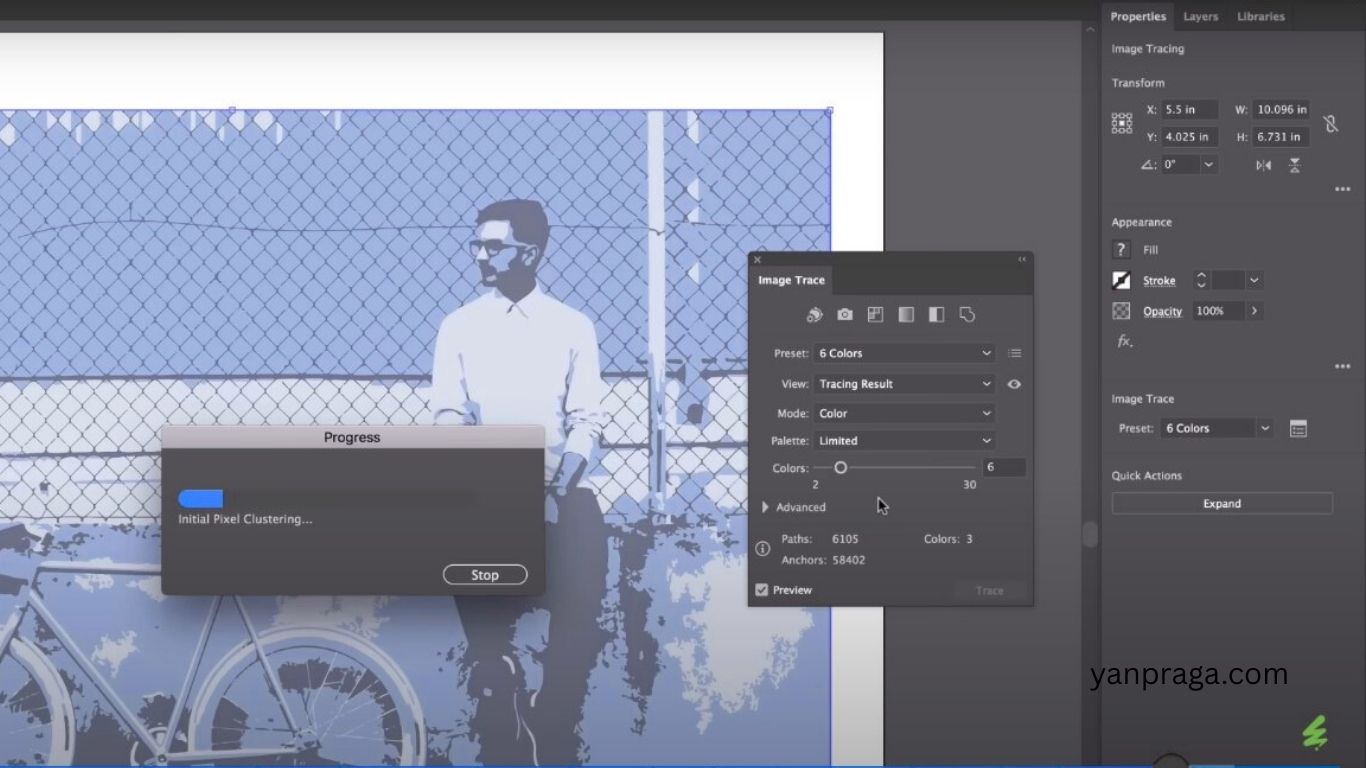The height and width of the screenshot is (768, 1366).
Task: Click the Trace button
Action: coord(989,590)
